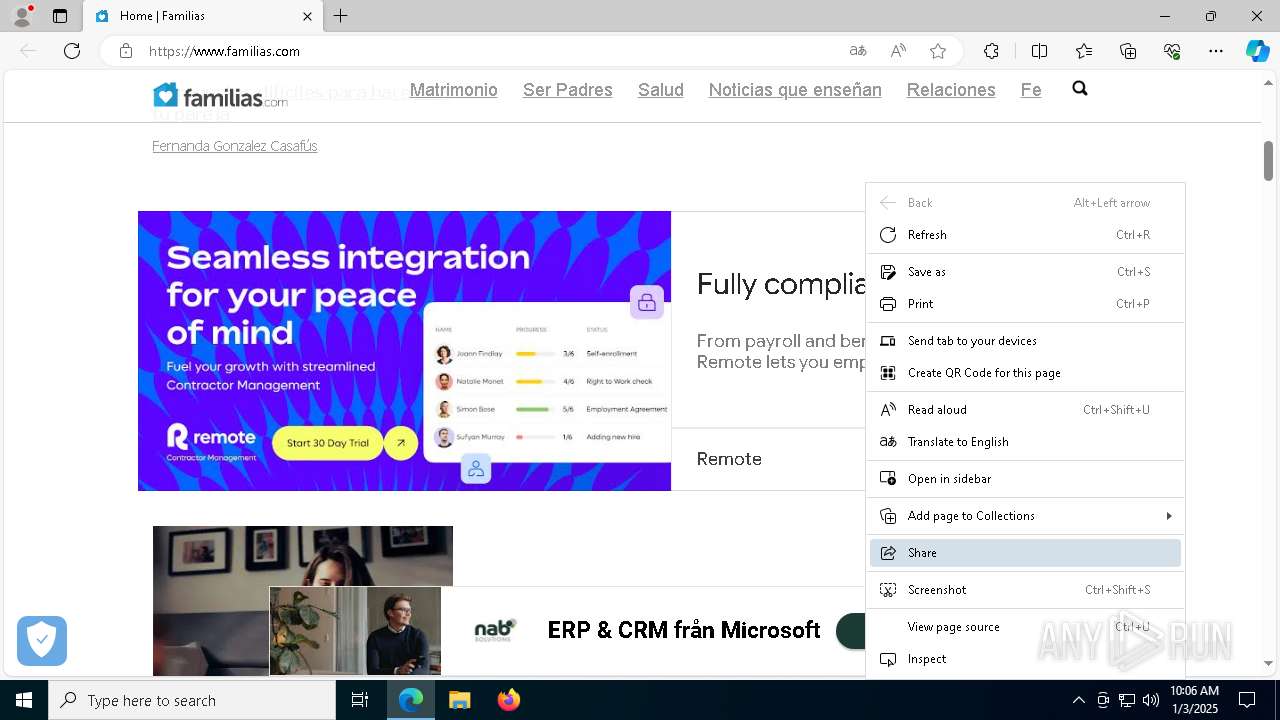The height and width of the screenshot is (720, 1280).
Task: Add page to favorites star icon
Action: 938,51
